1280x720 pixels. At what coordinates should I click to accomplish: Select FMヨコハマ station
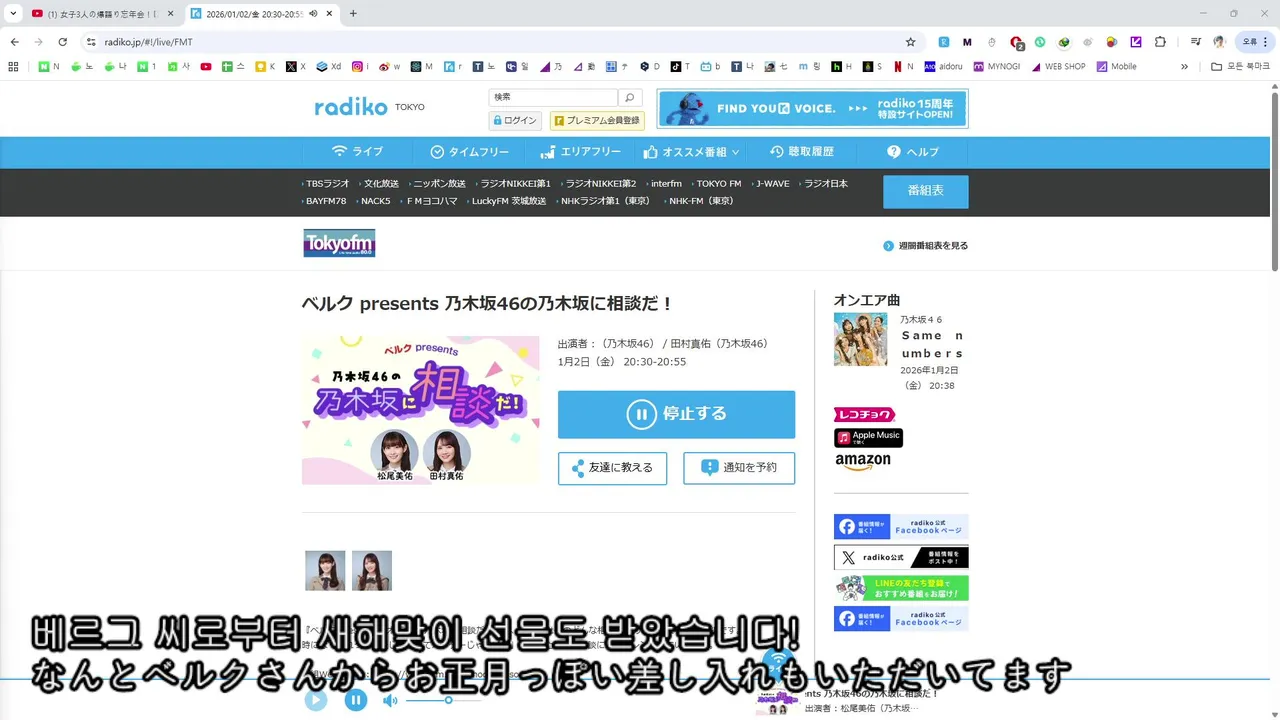tap(430, 201)
